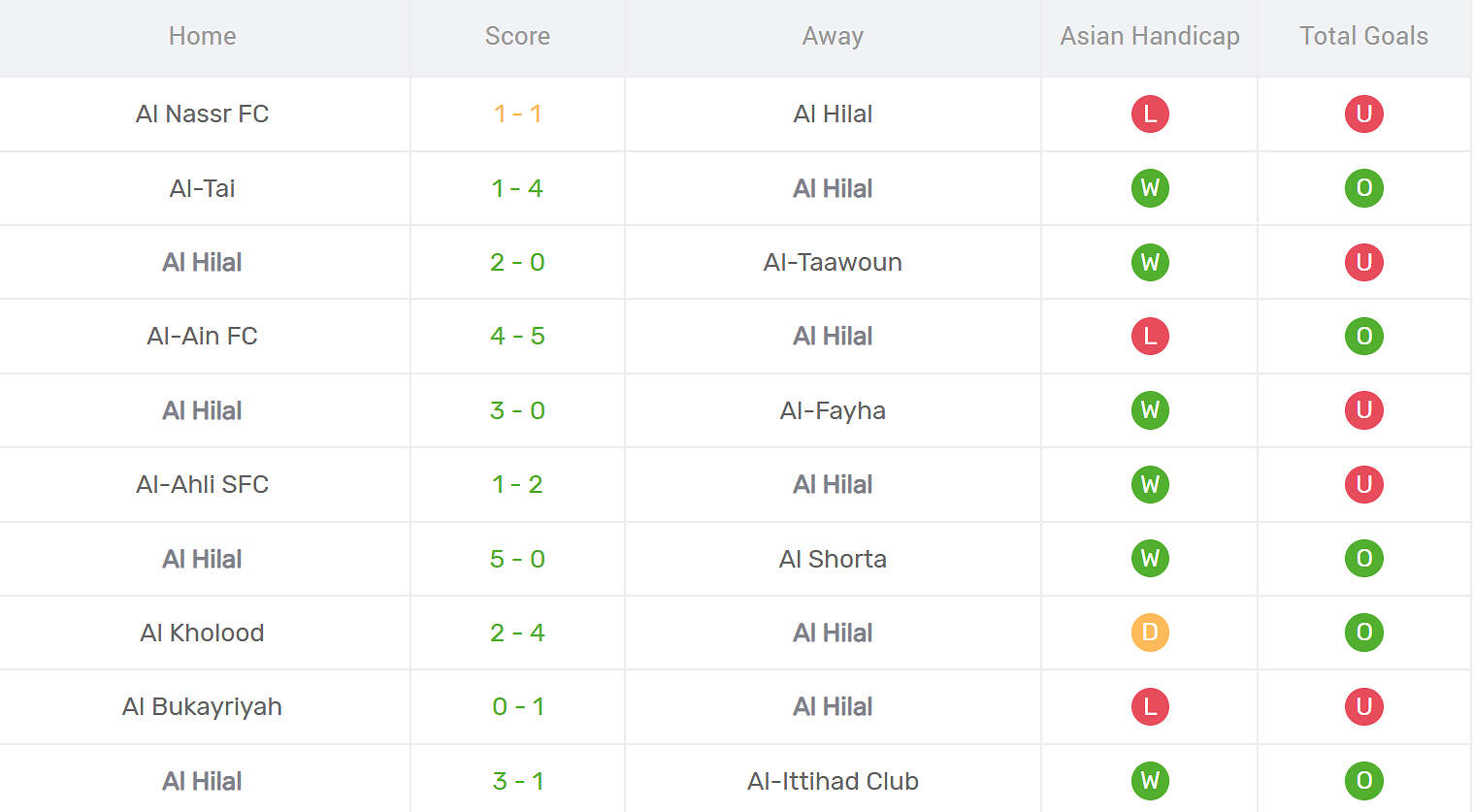Click the green O total goals badge for Al-Ain FC match
1474x812 pixels.
click(x=1363, y=337)
